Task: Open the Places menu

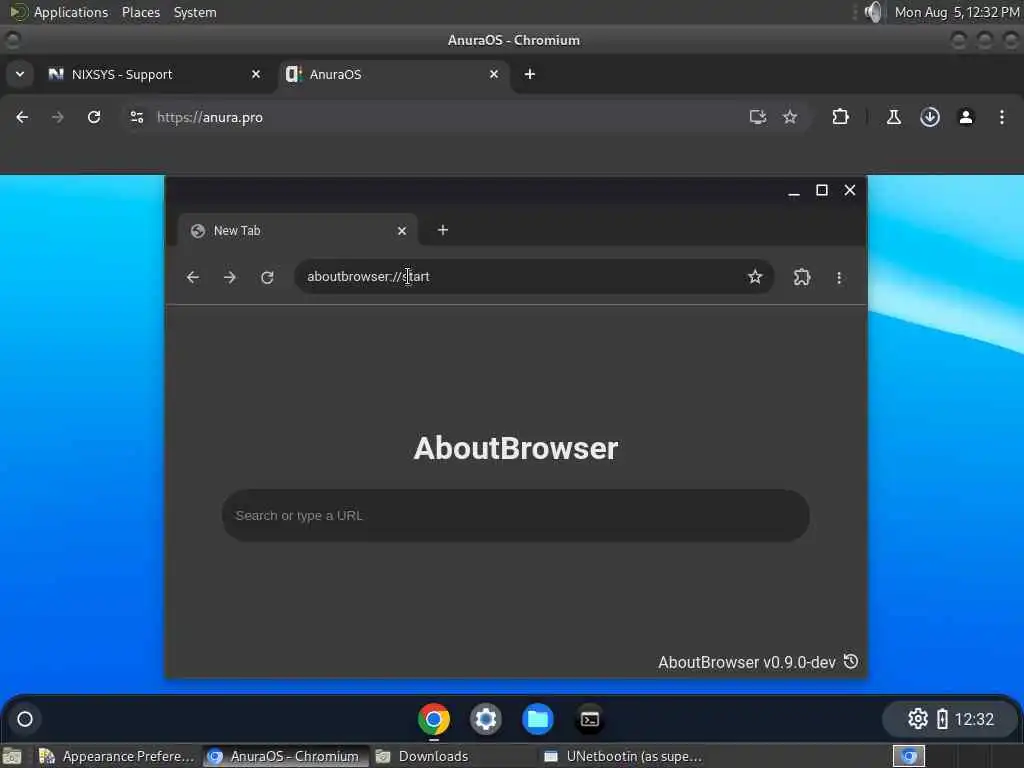Action: (x=141, y=12)
